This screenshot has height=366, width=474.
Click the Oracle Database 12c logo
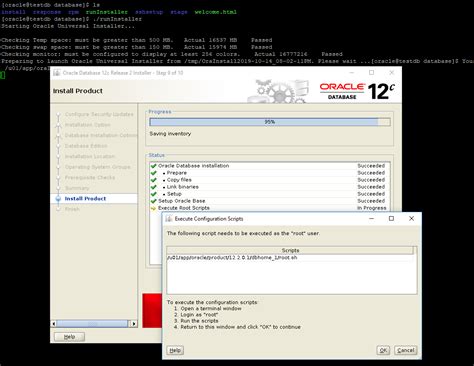click(357, 91)
